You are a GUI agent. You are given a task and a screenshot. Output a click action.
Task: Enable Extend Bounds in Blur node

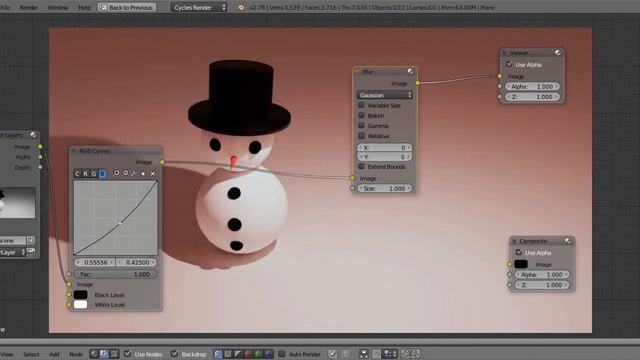coord(362,166)
